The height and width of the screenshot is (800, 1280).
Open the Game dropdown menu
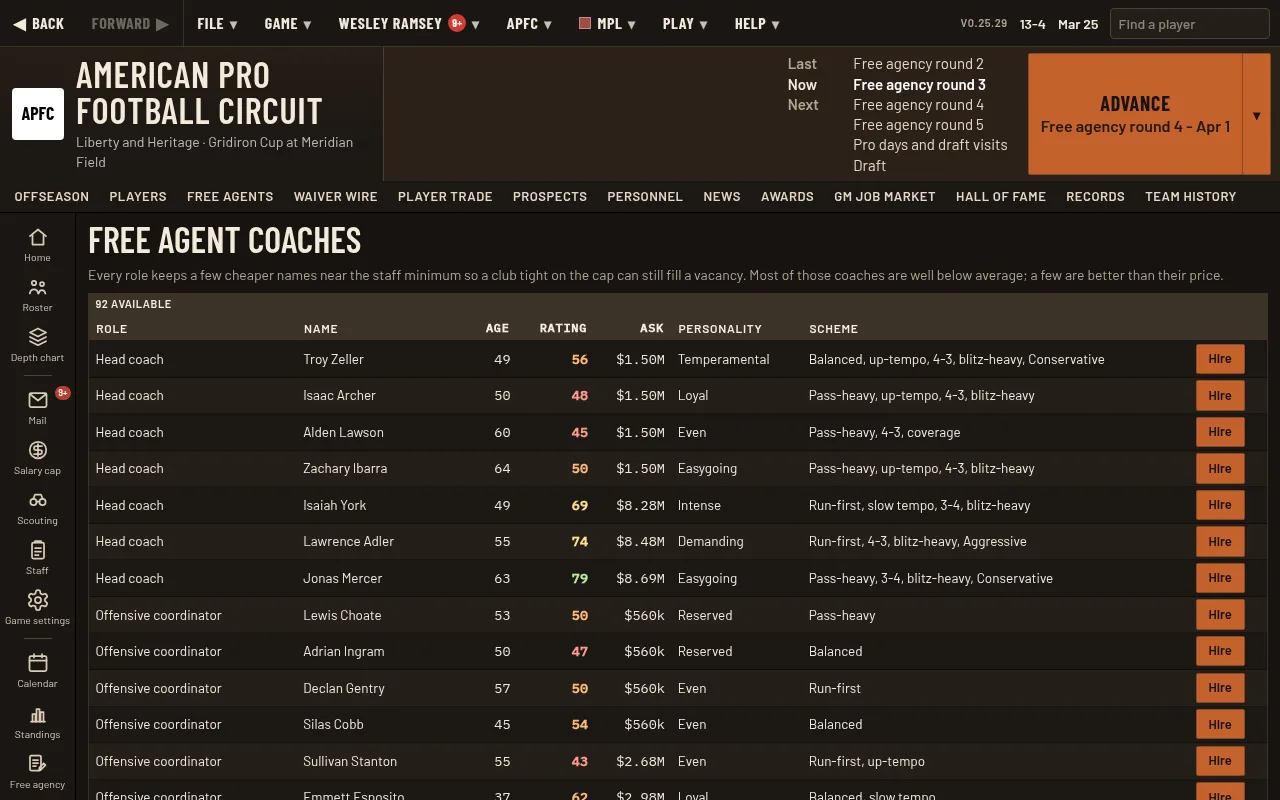288,24
